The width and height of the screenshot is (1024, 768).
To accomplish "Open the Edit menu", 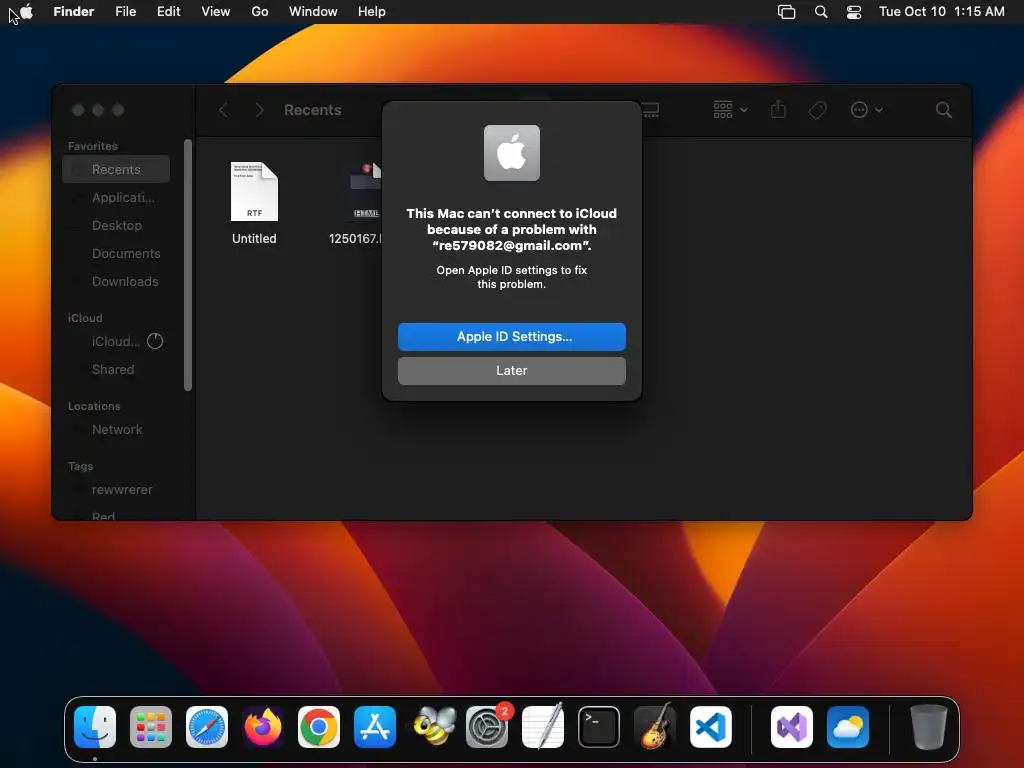I will 168,11.
